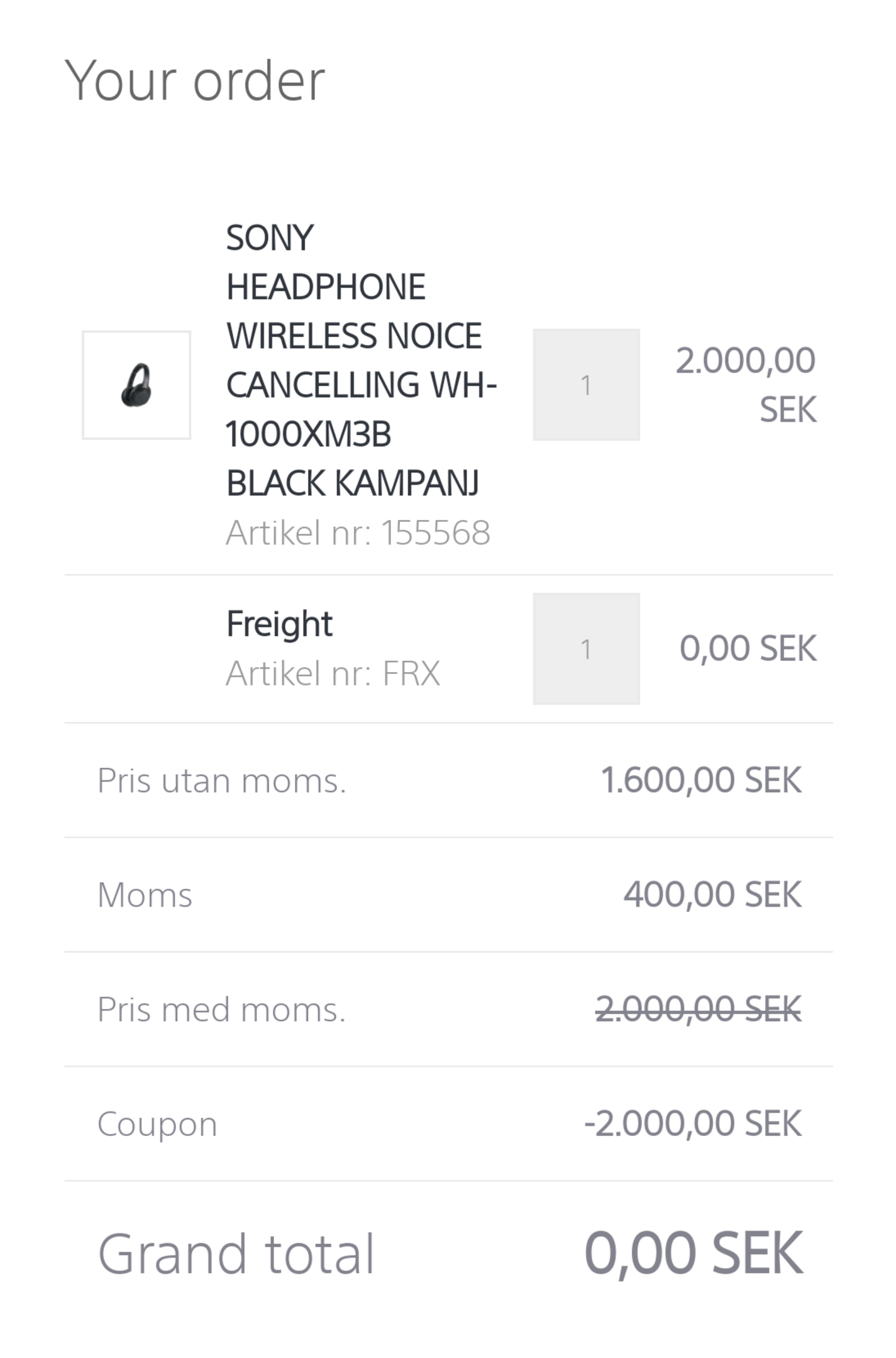Viewport: 896px width, 1358px height.
Task: Click the Freight price 0,00 SEK
Action: click(748, 648)
